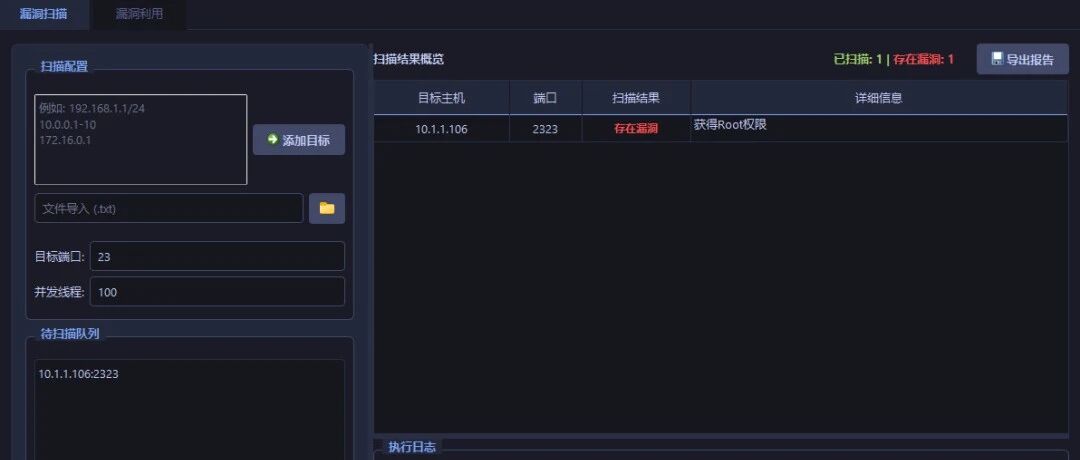
Task: Click the 存在漏洞: 1 counter text
Action: [x=924, y=59]
